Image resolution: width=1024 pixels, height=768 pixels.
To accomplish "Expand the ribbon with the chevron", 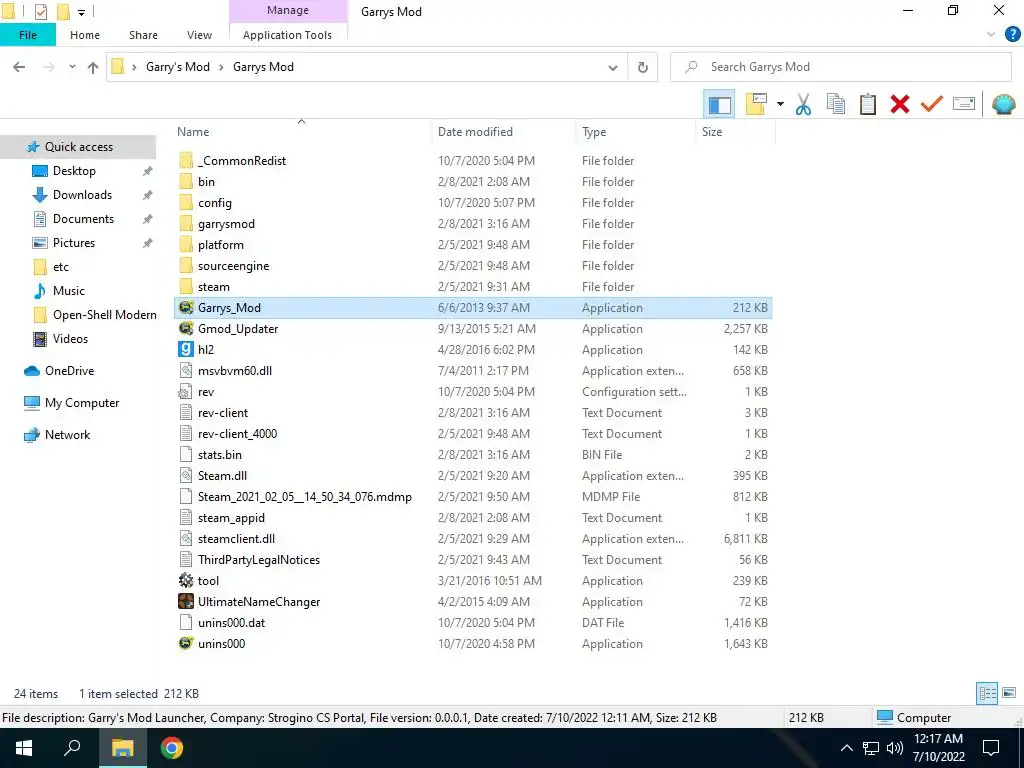I will point(991,35).
